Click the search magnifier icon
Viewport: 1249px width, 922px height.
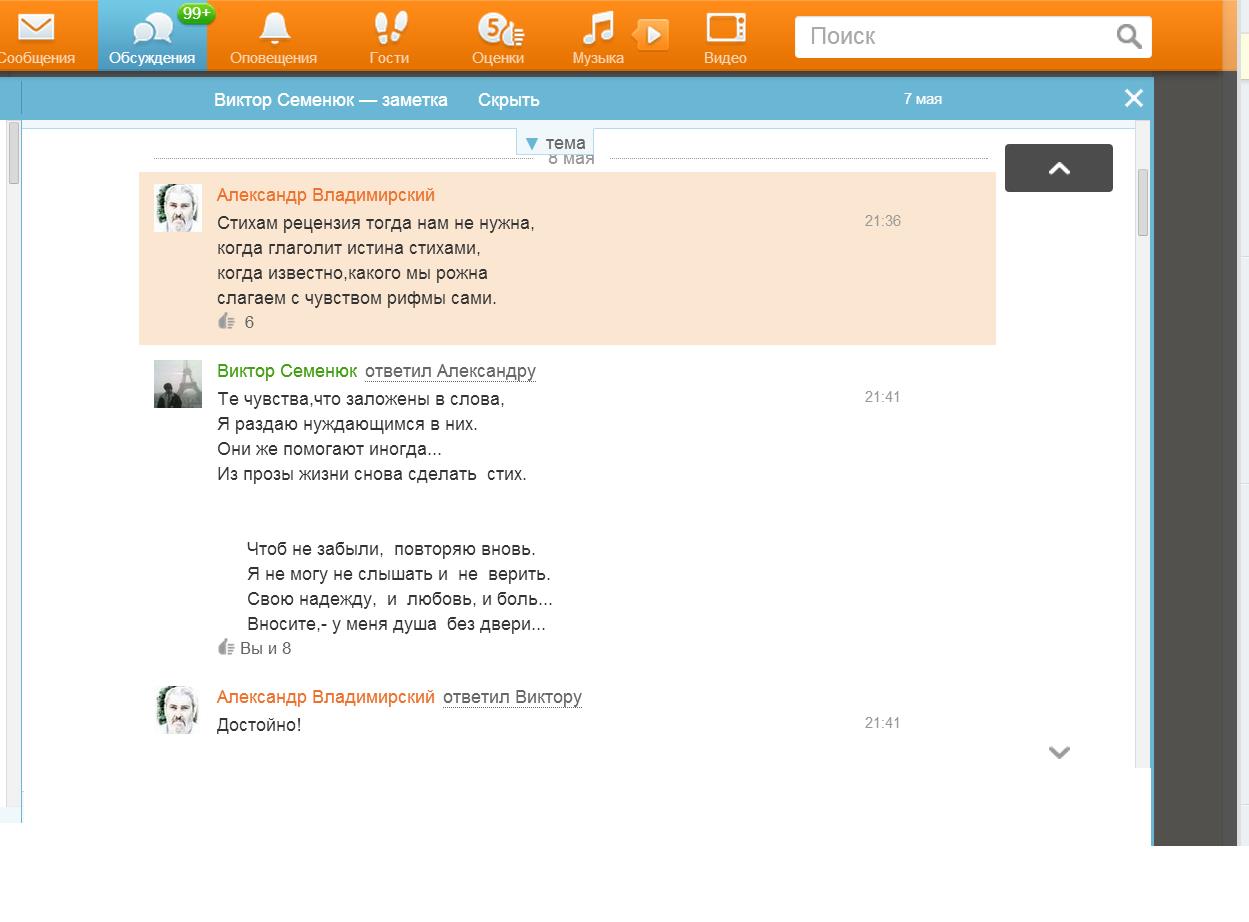click(1129, 37)
